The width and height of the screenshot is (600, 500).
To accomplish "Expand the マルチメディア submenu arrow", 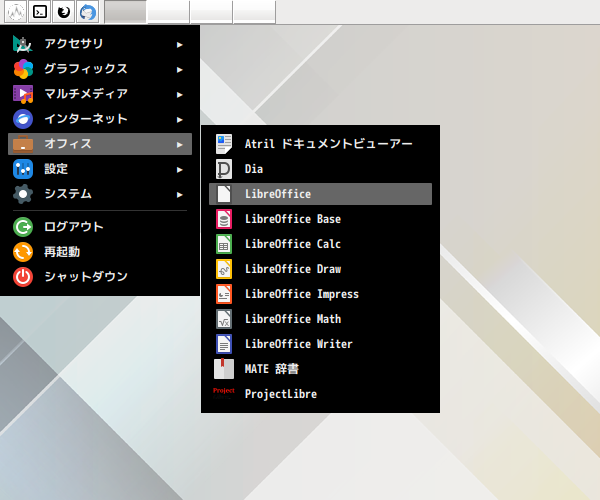I will 179,95.
